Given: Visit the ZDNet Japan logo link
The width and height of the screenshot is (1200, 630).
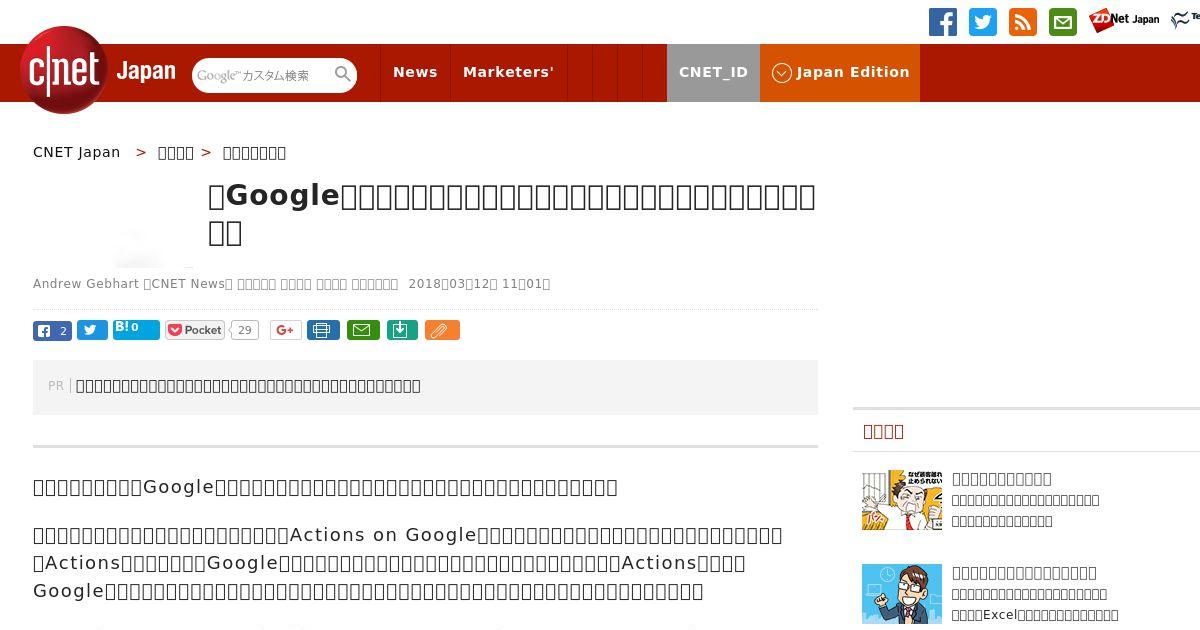Looking at the screenshot, I should (x=1124, y=20).
